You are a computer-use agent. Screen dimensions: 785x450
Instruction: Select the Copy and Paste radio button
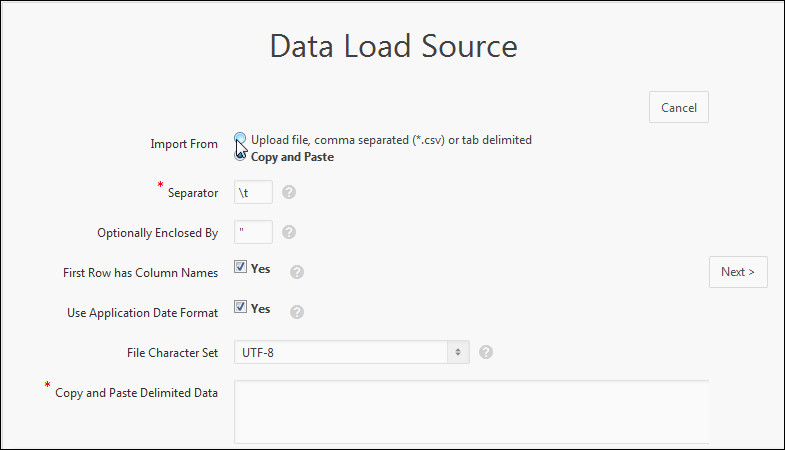point(241,156)
